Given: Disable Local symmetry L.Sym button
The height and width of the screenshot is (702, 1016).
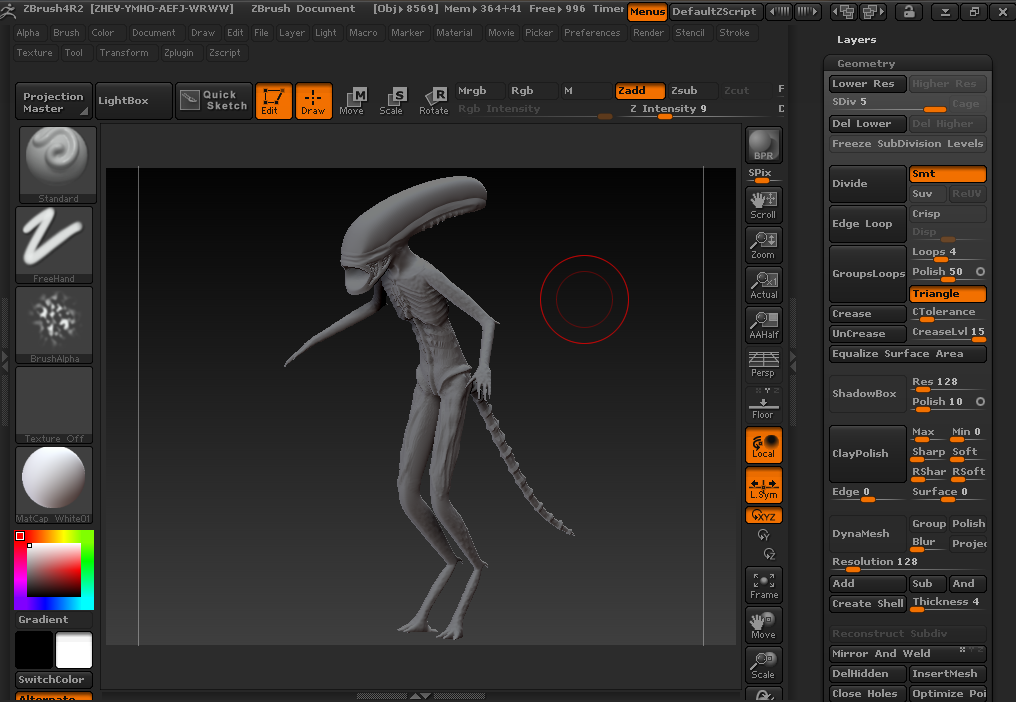Looking at the screenshot, I should pos(763,485).
